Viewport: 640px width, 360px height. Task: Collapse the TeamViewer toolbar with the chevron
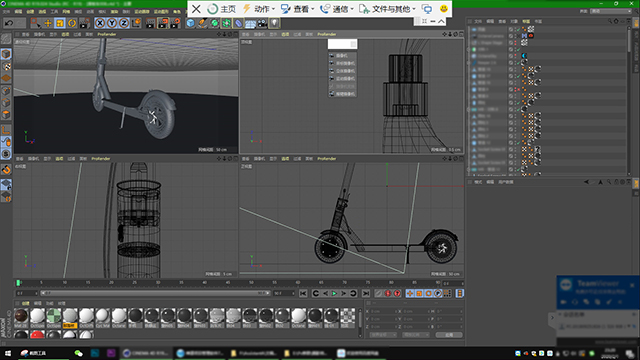(x=442, y=21)
